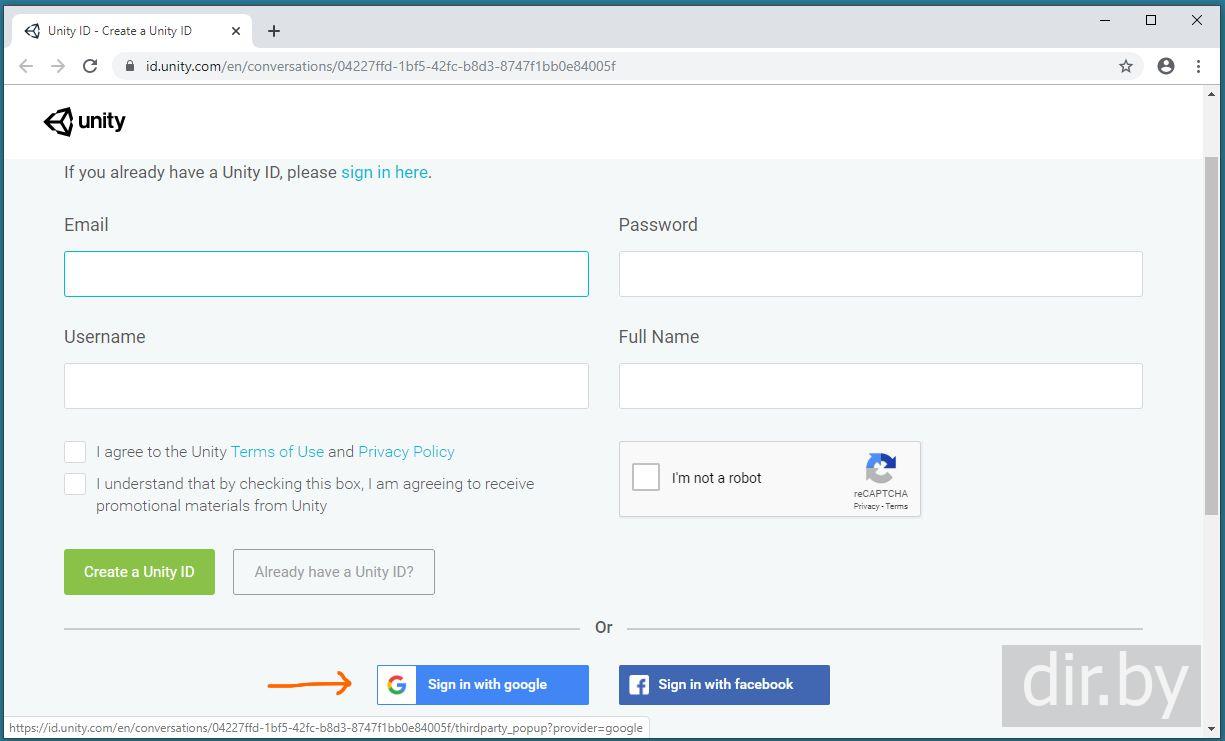1225x741 pixels.
Task: Focus the Username input field
Action: coord(326,386)
